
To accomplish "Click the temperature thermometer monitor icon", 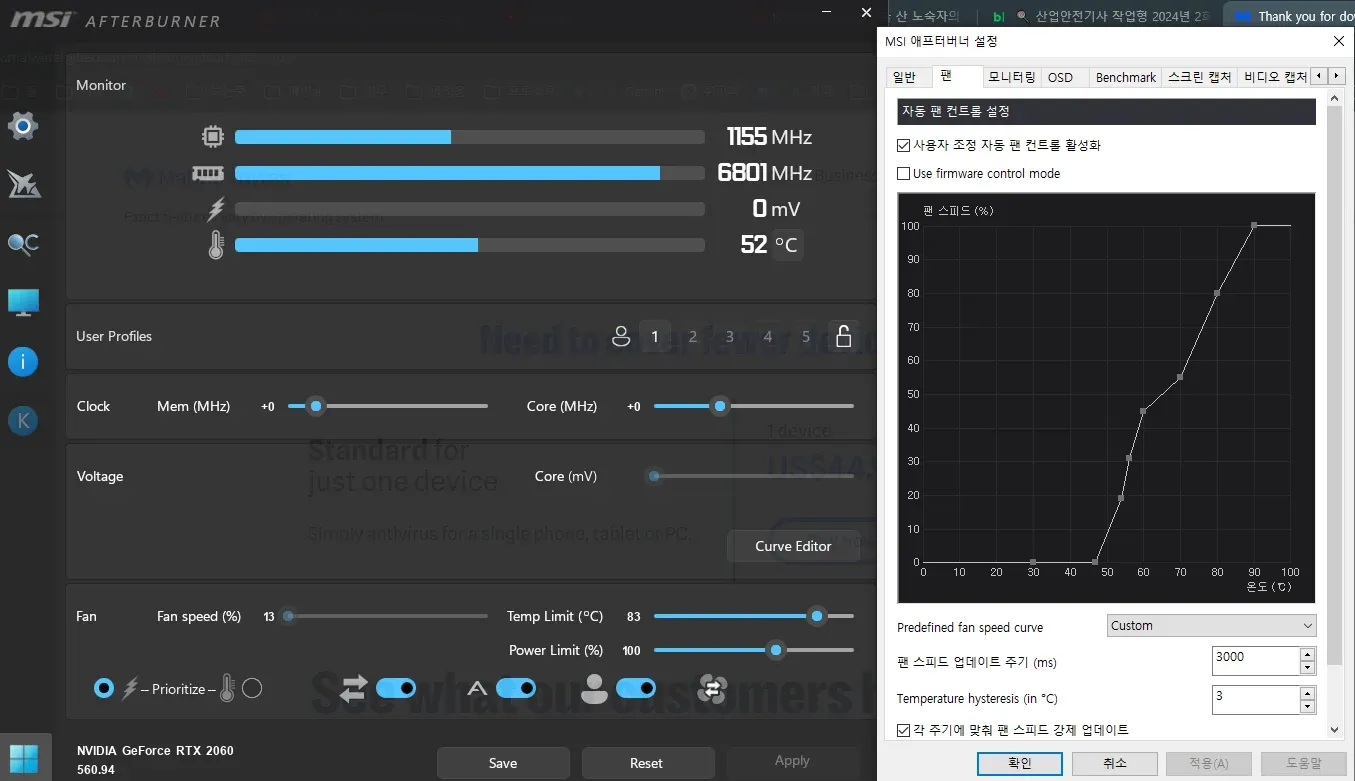I will 216,245.
